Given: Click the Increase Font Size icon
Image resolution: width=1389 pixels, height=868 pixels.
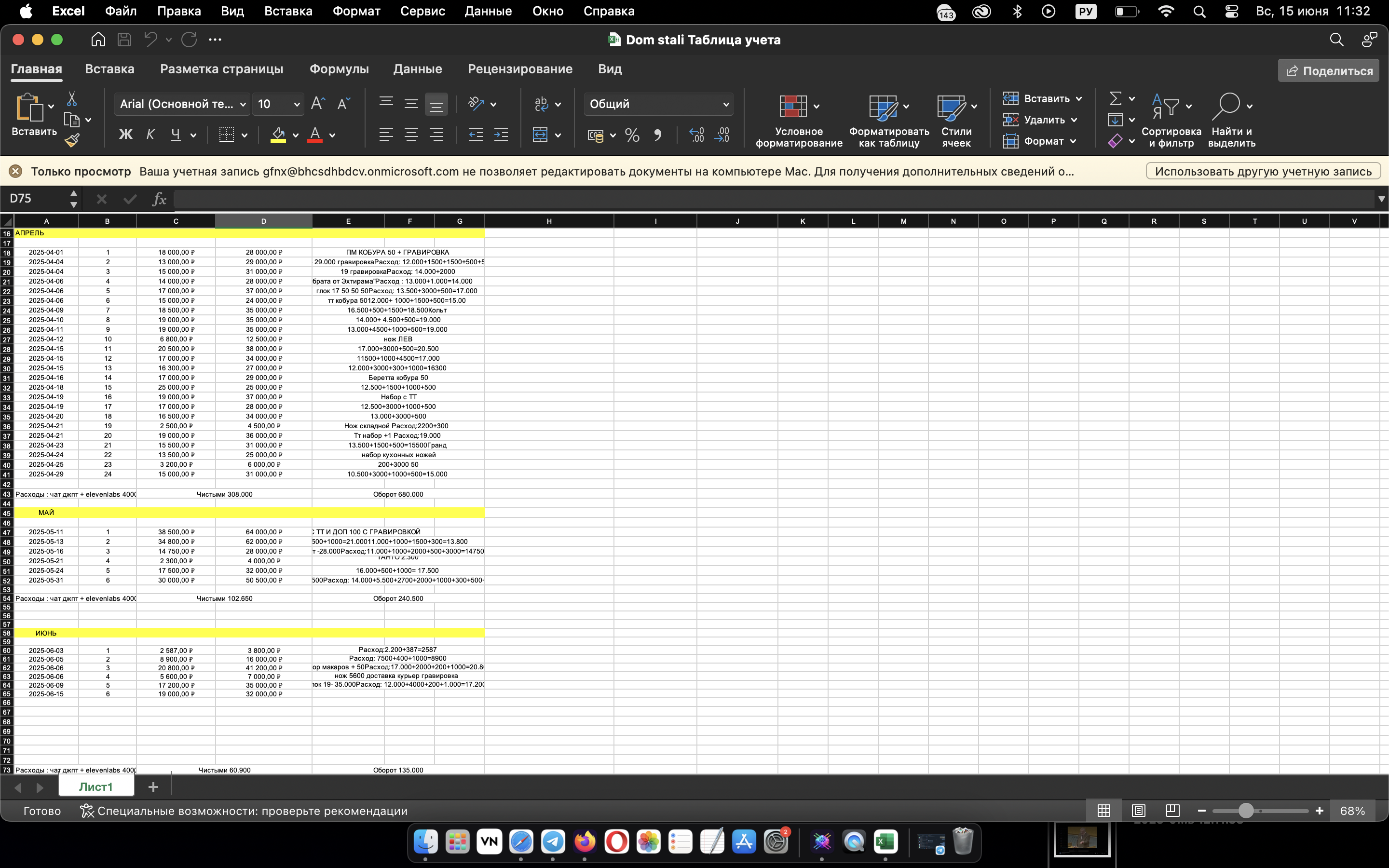Looking at the screenshot, I should coord(317,104).
